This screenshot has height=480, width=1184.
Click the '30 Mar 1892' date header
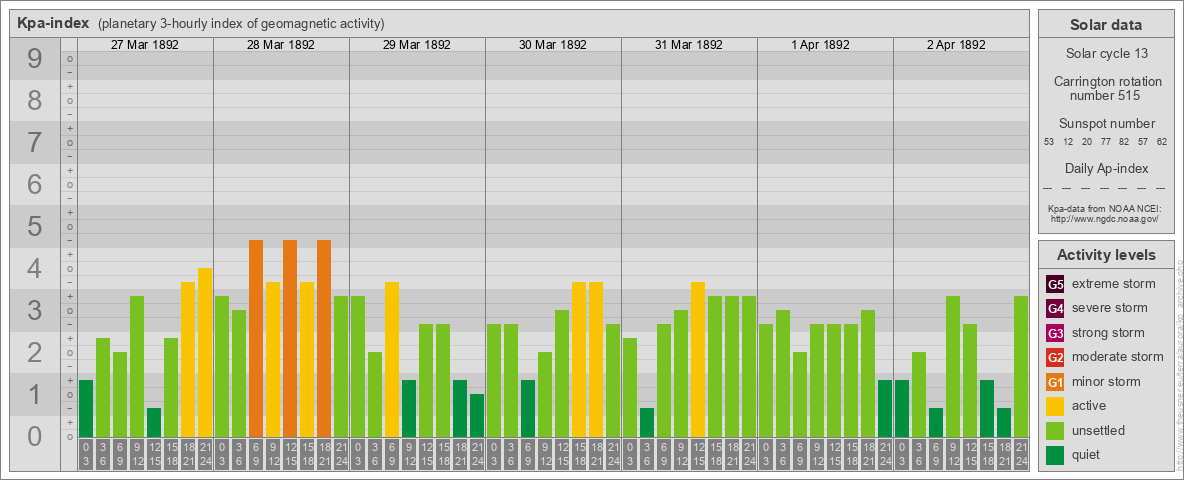(x=553, y=45)
